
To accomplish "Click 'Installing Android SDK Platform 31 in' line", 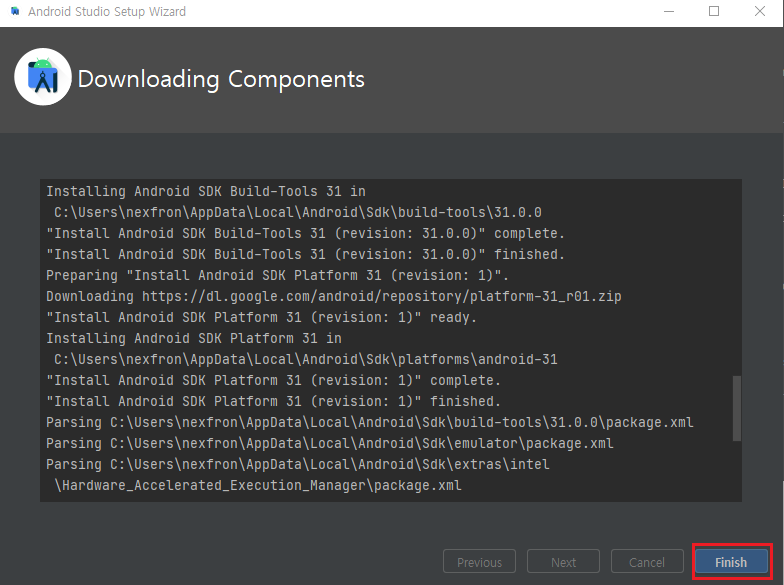I will click(194, 338).
